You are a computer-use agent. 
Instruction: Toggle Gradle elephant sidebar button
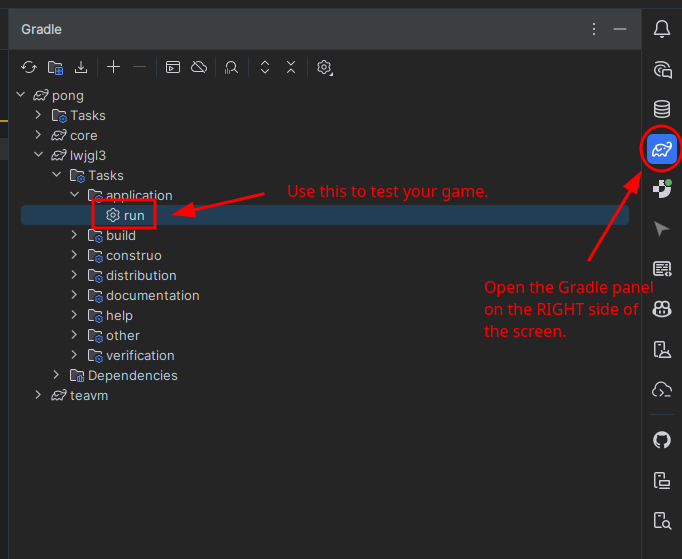662,149
